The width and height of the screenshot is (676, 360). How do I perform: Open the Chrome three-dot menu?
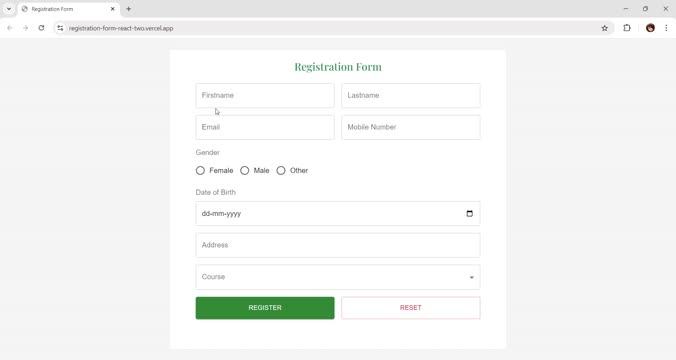tap(666, 28)
